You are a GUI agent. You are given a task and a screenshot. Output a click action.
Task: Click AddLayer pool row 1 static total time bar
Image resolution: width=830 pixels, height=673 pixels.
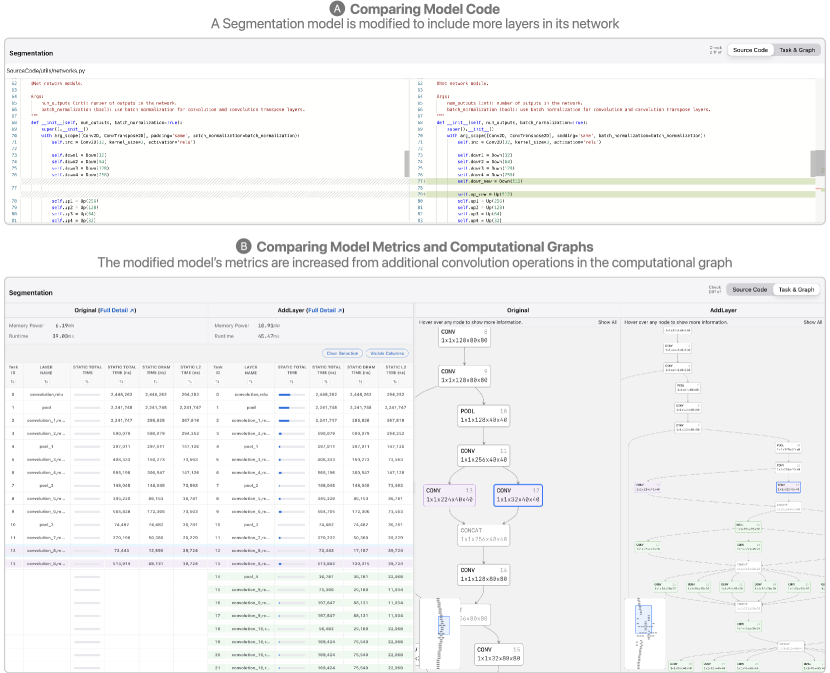tap(292, 408)
